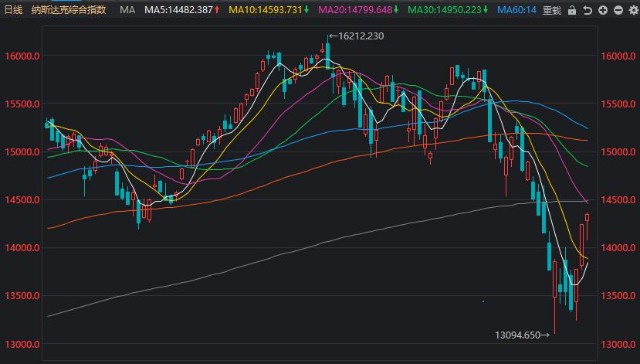Click the truncated MA60:14 value
This screenshot has height=364, width=640.
[x=516, y=9]
